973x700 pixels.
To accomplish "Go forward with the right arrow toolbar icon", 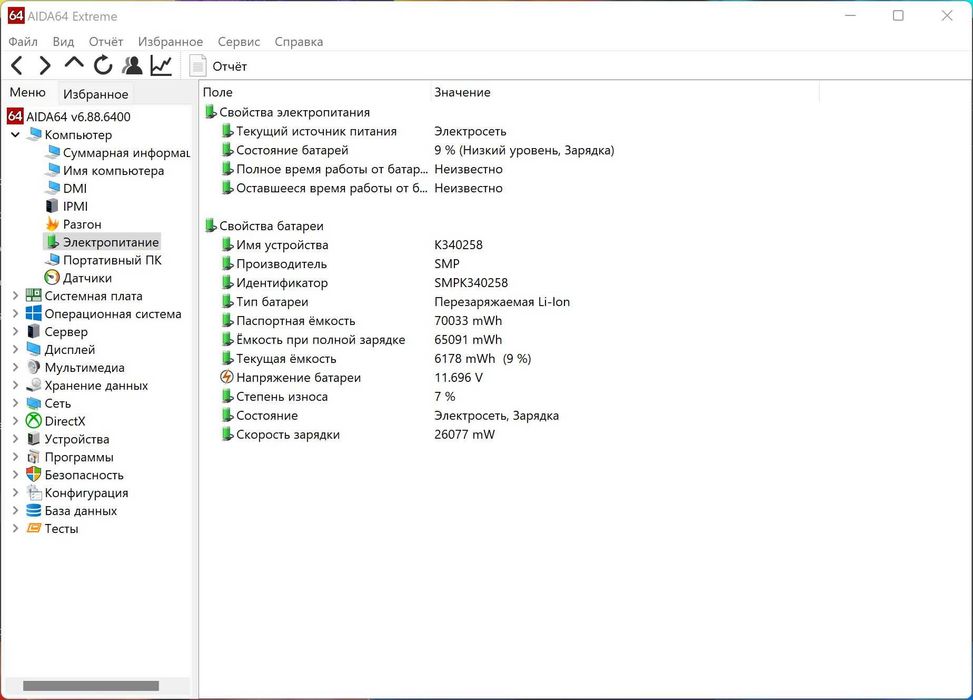I will click(x=45, y=65).
